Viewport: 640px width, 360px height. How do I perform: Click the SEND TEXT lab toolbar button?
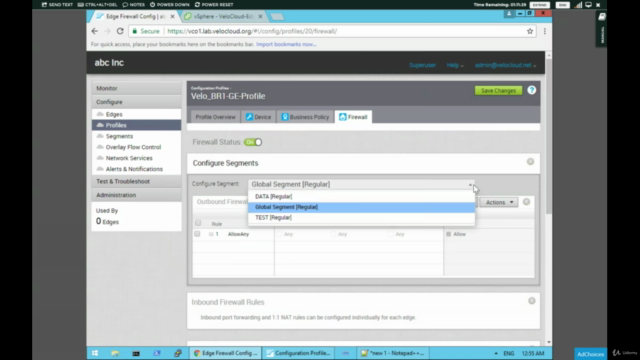pos(57,4)
